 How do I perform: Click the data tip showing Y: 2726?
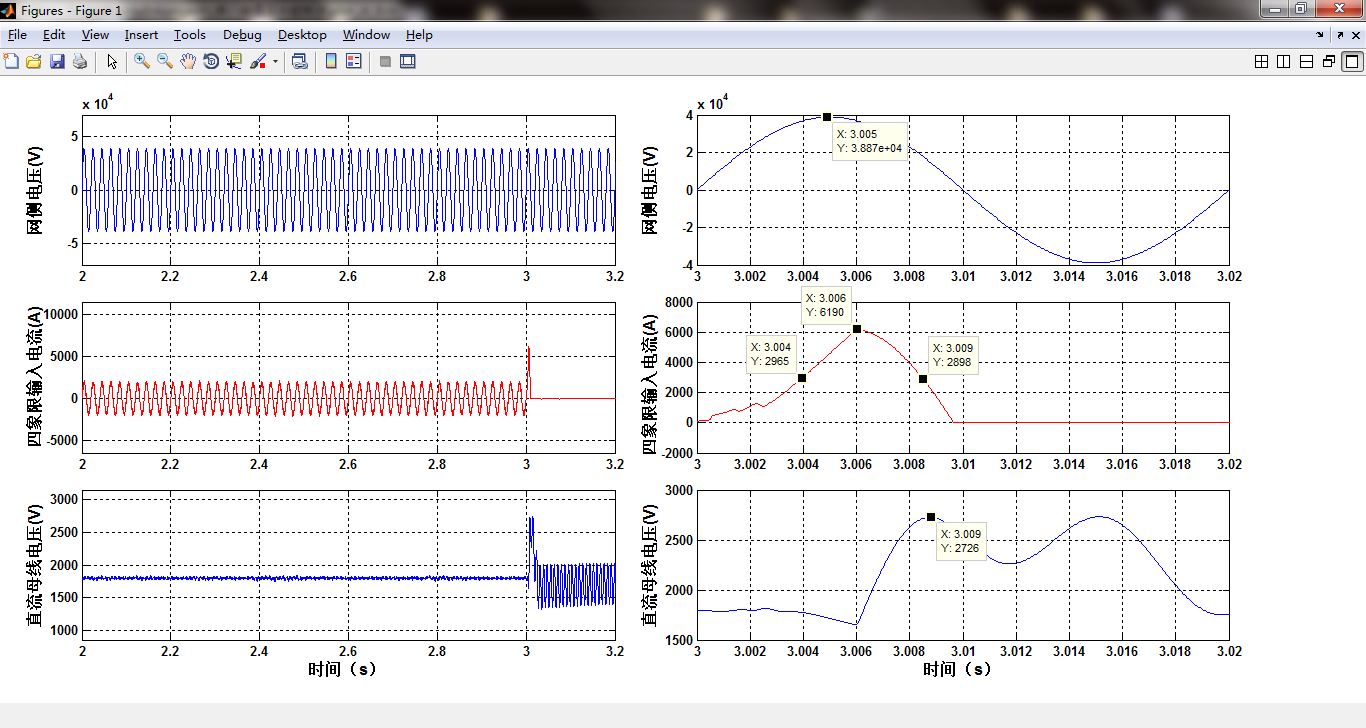point(961,541)
